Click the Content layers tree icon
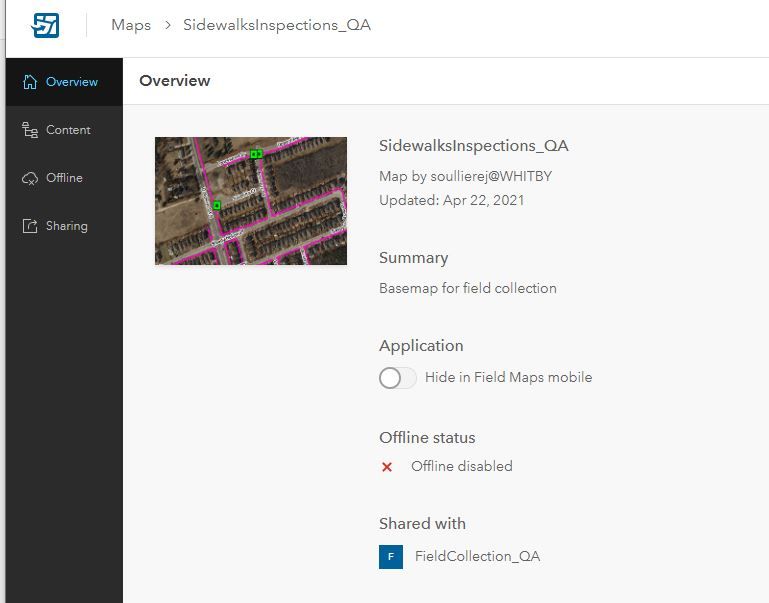Viewport: 769px width, 603px height. 30,130
